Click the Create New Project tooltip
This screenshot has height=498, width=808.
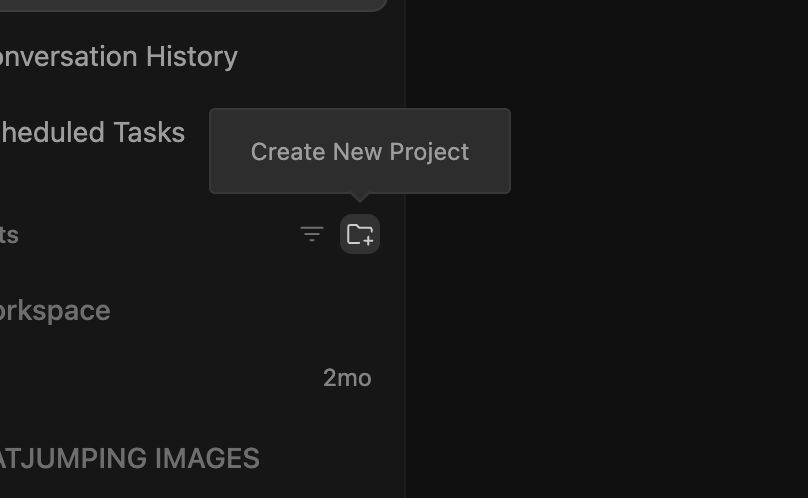click(x=360, y=151)
